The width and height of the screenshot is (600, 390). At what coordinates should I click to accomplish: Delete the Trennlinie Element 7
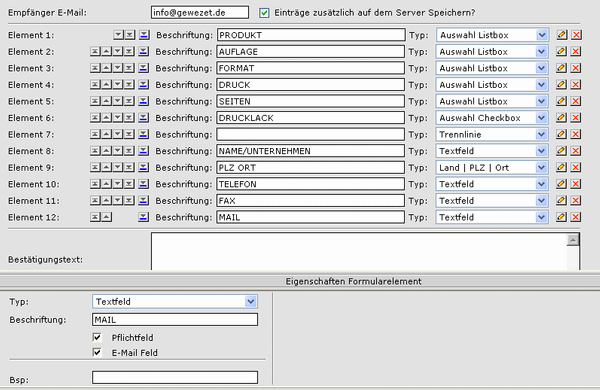click(576, 134)
